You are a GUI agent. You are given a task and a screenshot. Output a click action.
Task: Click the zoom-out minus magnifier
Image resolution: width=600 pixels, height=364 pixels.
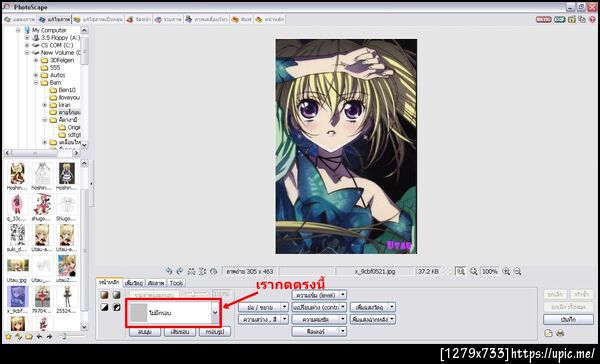(x=517, y=271)
